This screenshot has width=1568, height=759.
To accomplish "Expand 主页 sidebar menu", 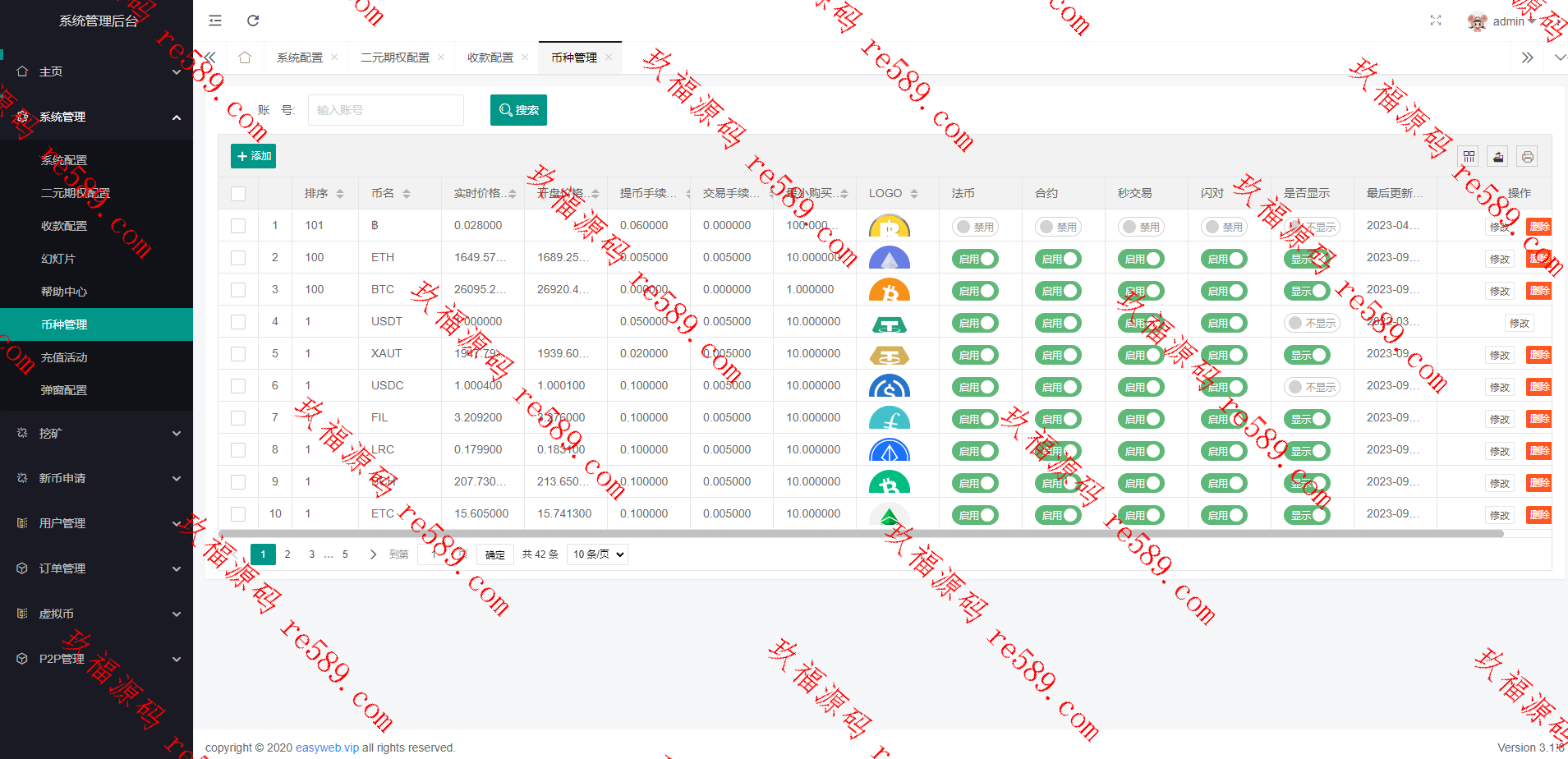I will [x=96, y=71].
